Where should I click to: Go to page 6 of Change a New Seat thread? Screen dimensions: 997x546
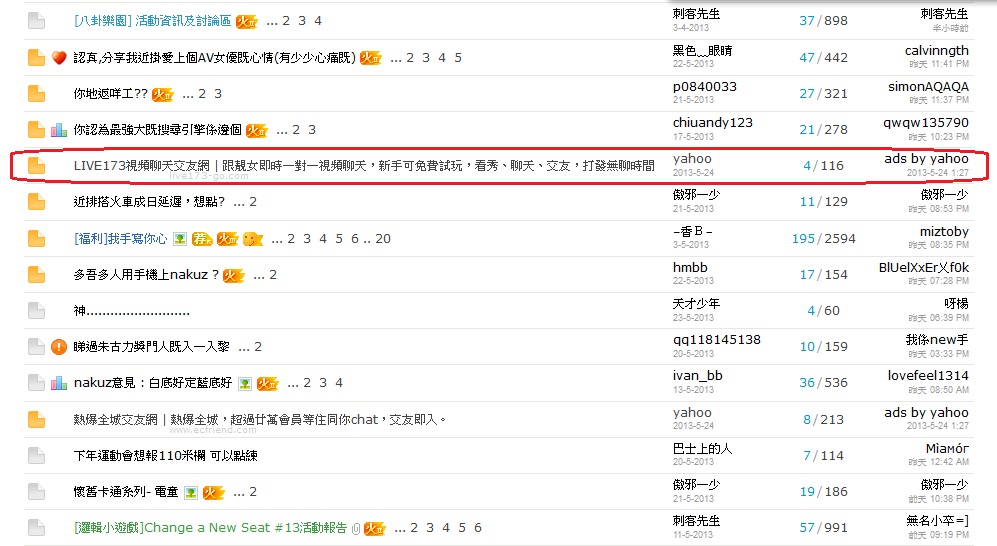478,528
